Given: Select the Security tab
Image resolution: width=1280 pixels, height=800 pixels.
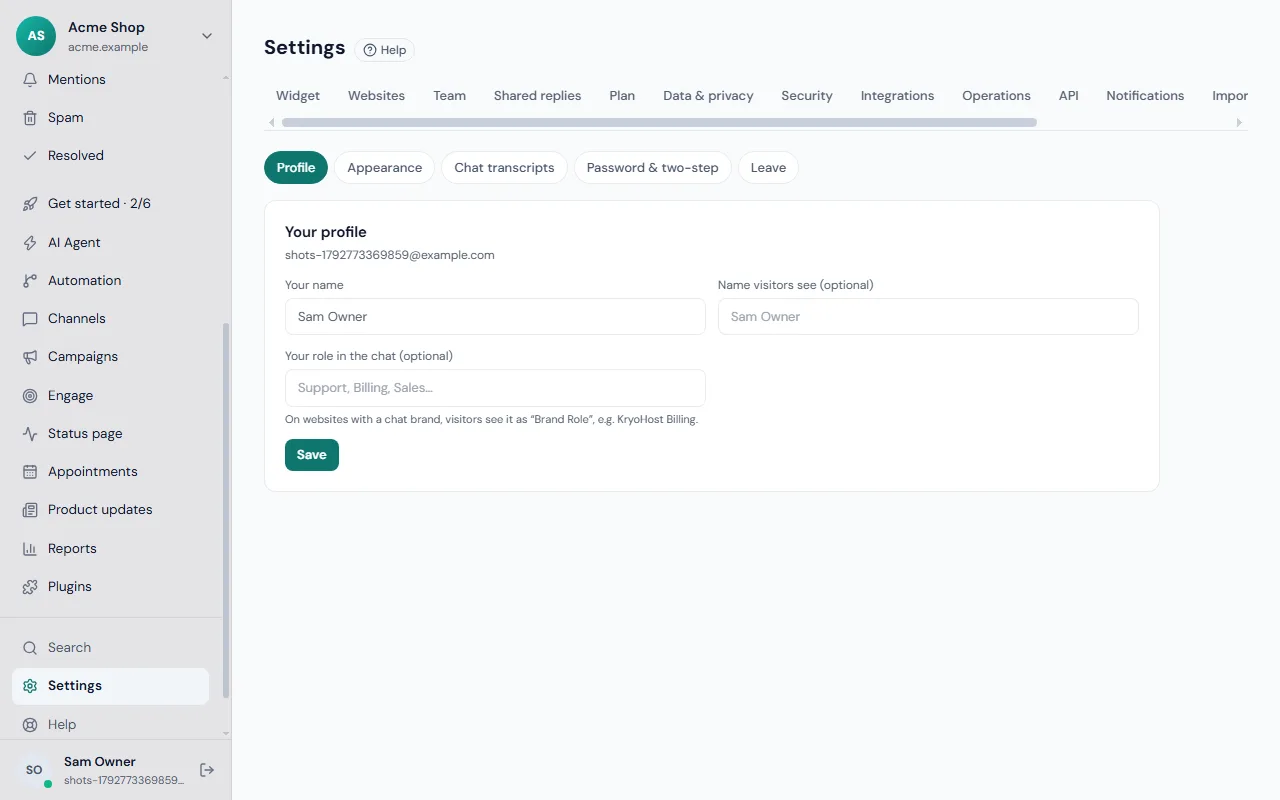Looking at the screenshot, I should [807, 95].
